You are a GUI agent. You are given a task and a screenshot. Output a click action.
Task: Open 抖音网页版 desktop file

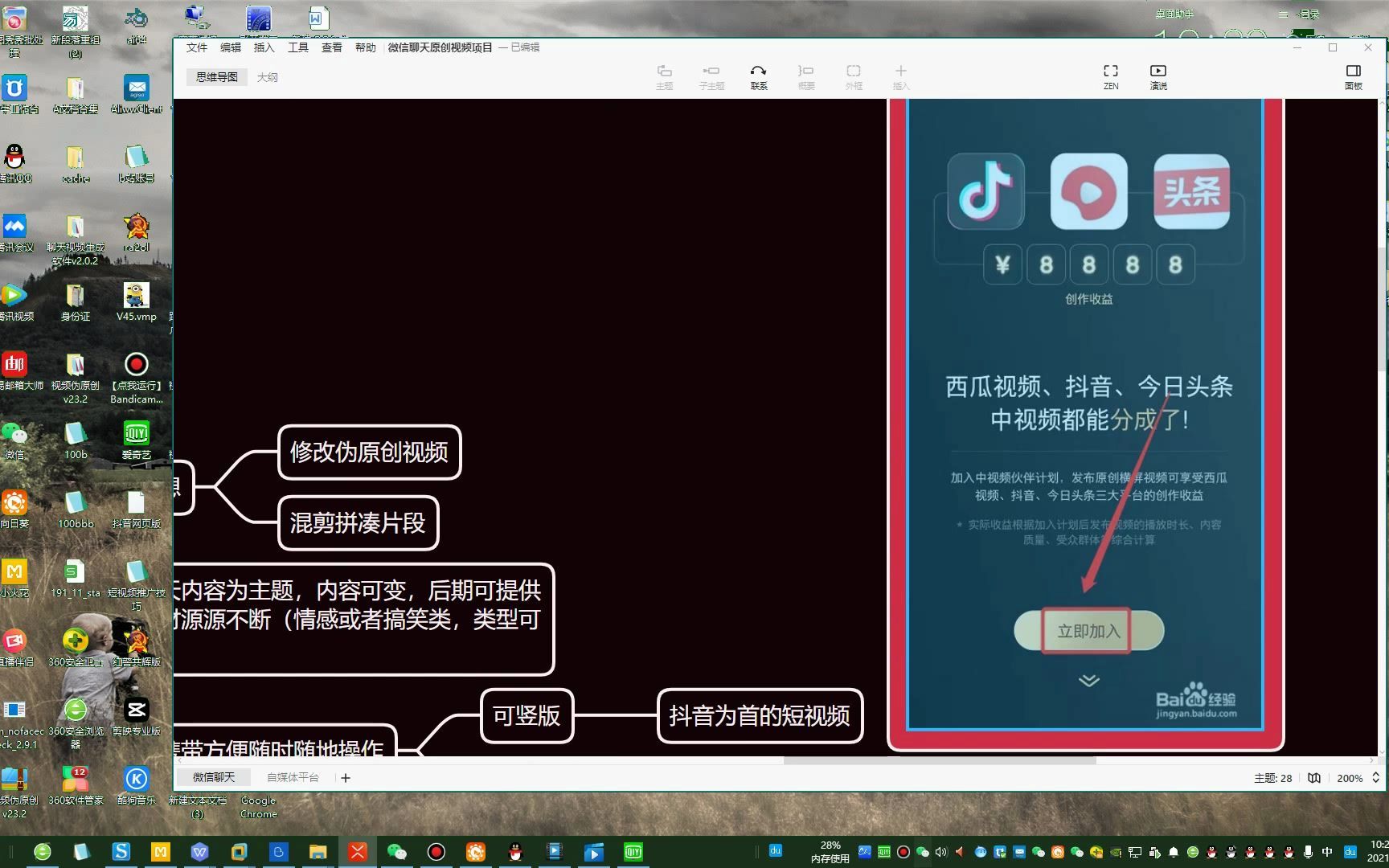click(136, 510)
